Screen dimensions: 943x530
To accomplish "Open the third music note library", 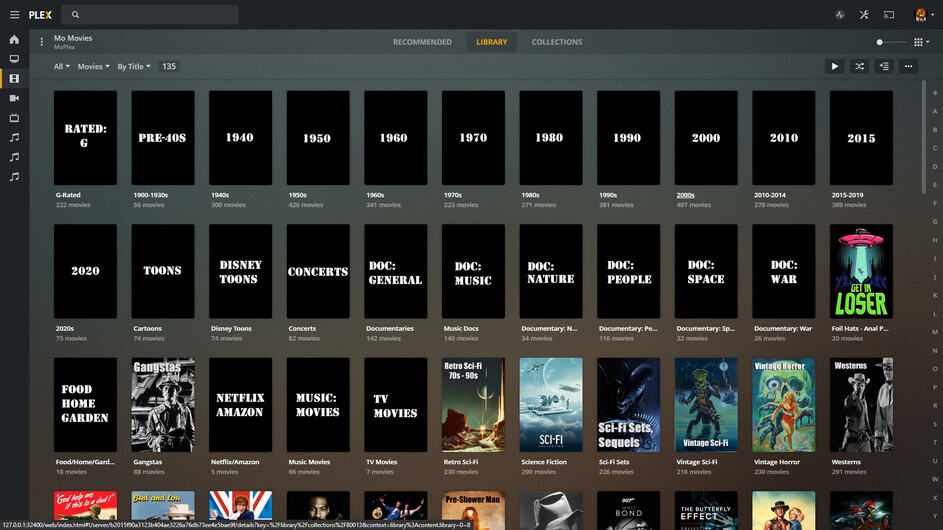I will (14, 177).
